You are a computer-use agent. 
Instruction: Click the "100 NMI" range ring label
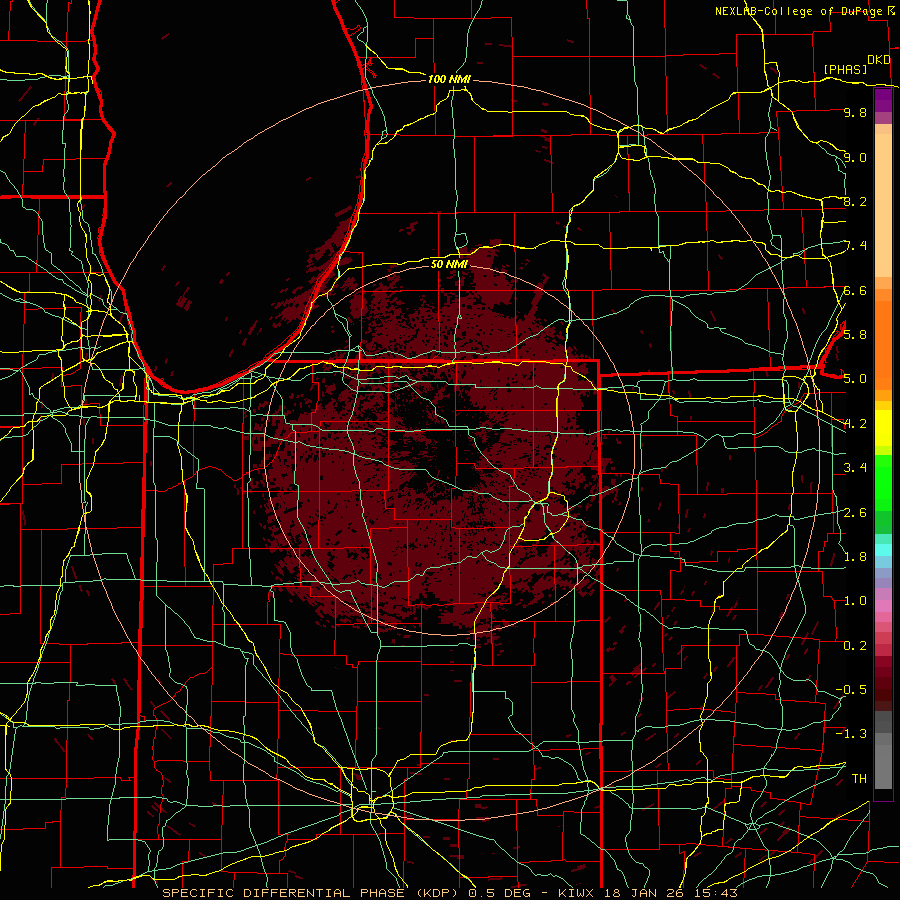pos(449,79)
